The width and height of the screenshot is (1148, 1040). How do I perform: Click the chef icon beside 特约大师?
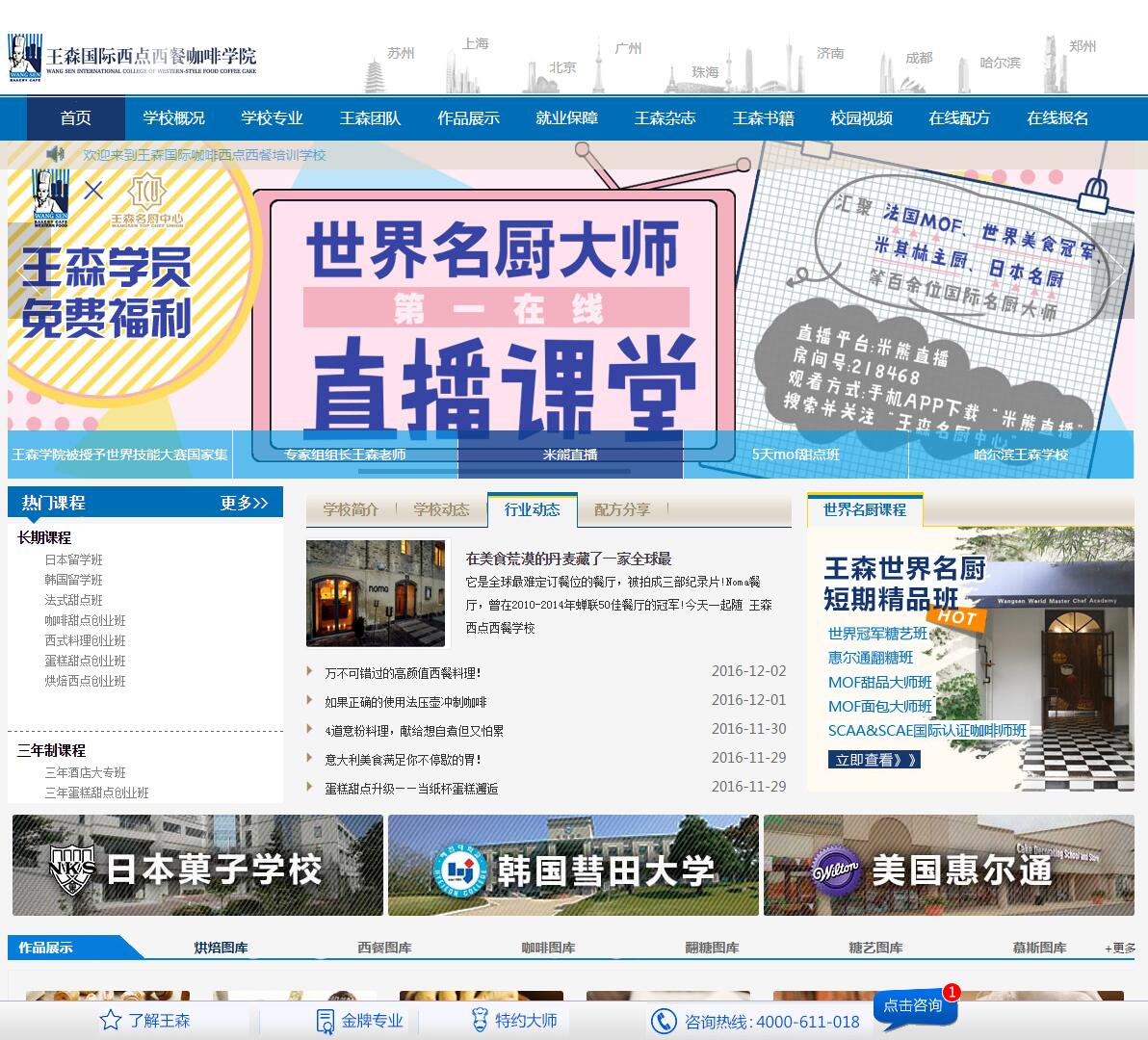[x=480, y=1020]
